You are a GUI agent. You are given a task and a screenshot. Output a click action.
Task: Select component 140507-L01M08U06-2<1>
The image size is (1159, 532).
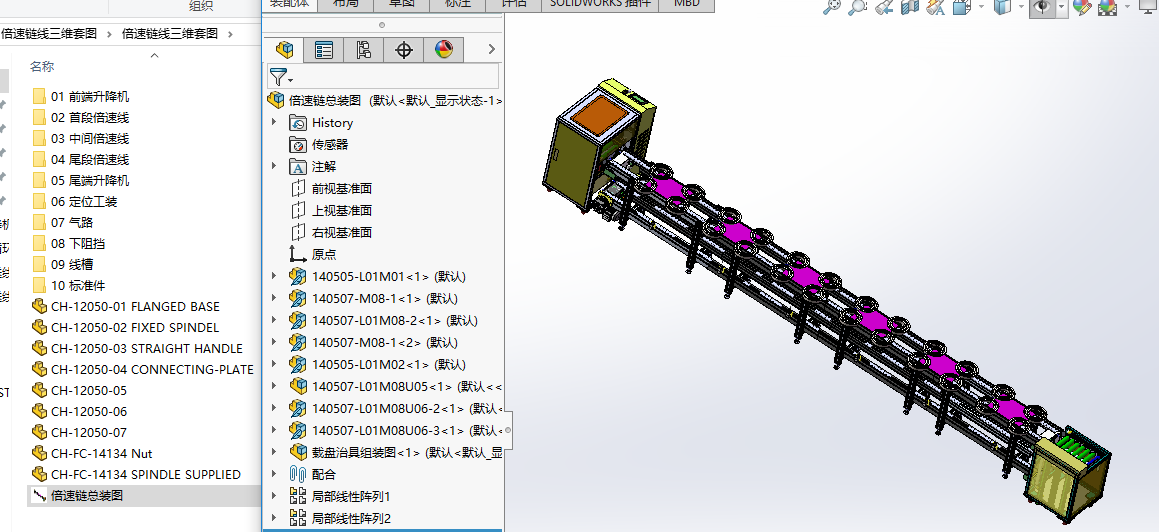[395, 408]
